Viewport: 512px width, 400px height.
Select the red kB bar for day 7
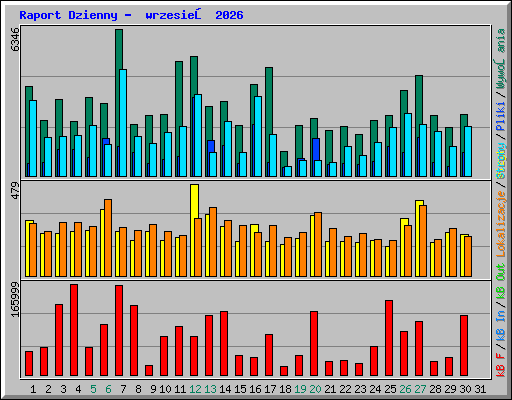119,330
